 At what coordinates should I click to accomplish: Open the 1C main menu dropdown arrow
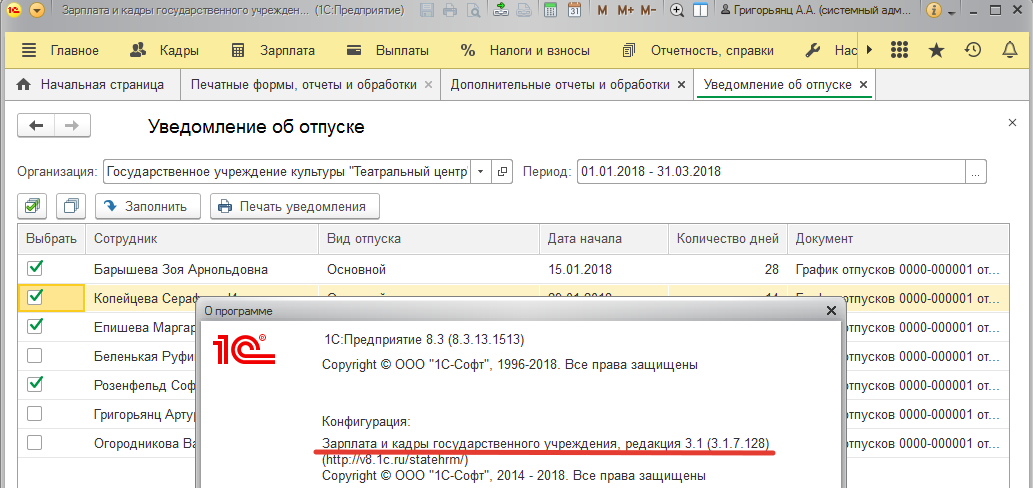click(x=37, y=11)
